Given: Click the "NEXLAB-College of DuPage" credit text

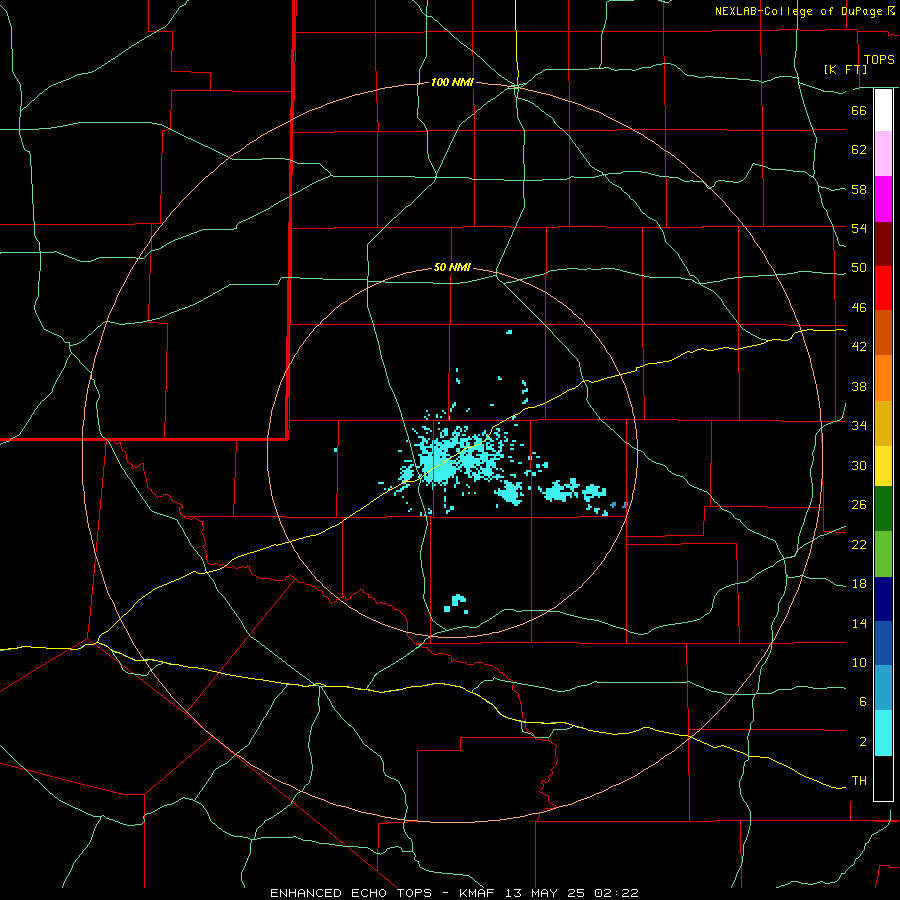Looking at the screenshot, I should point(798,11).
